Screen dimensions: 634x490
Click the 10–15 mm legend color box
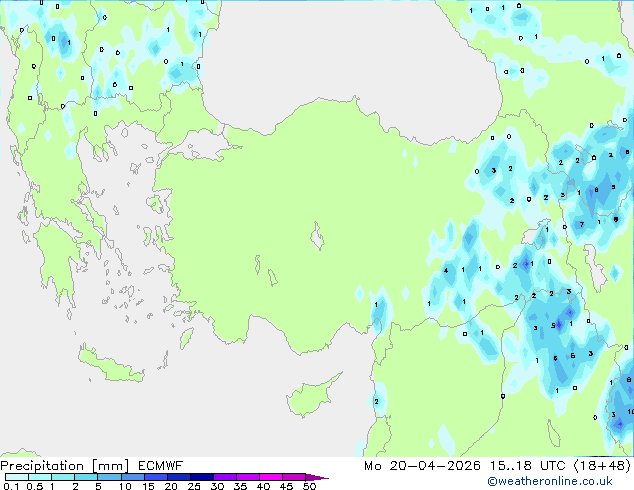pyautogui.click(x=132, y=477)
